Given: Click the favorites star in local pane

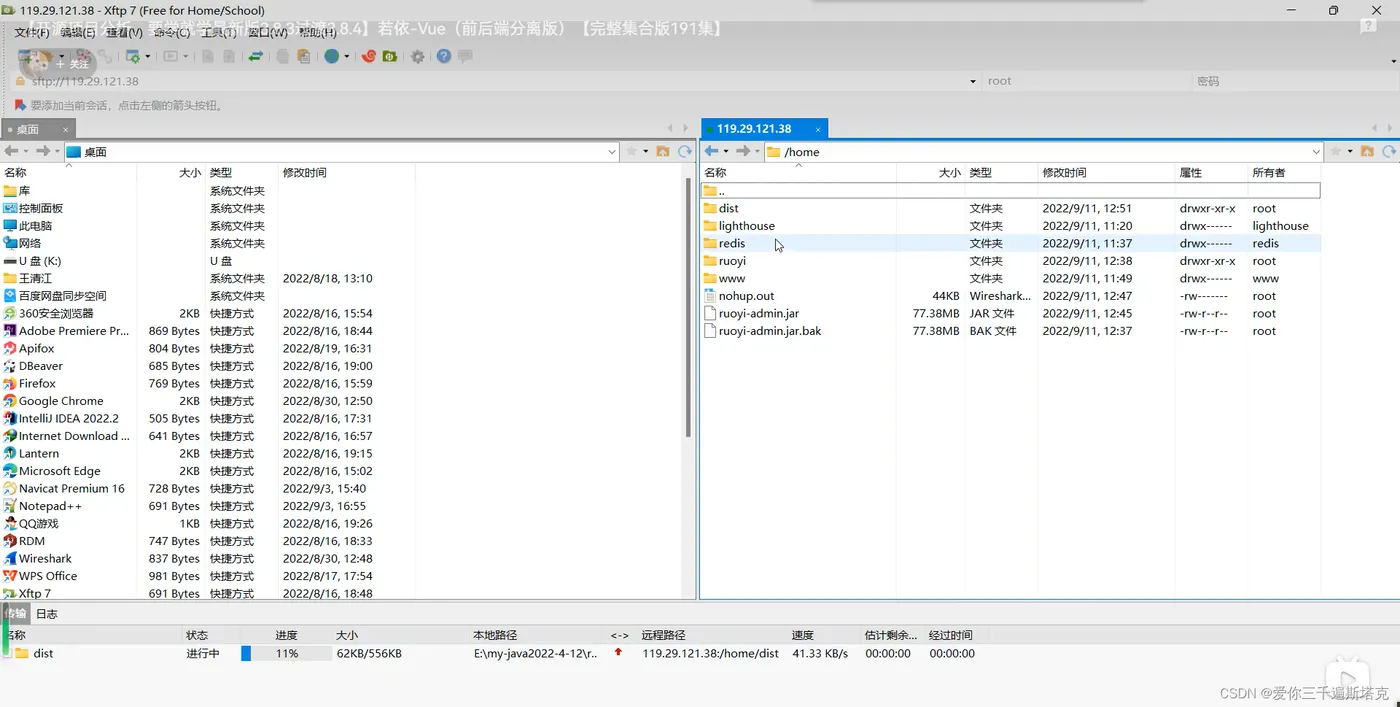Looking at the screenshot, I should coord(631,152).
